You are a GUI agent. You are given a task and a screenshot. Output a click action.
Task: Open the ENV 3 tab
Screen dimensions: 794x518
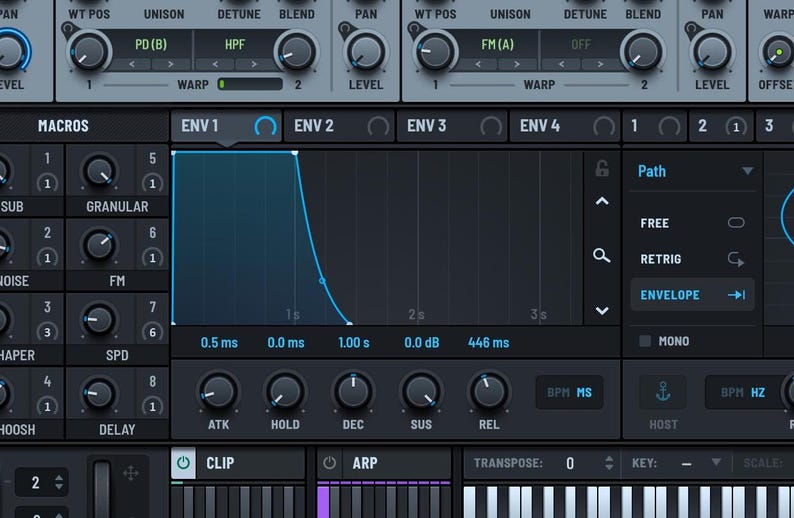[452, 126]
